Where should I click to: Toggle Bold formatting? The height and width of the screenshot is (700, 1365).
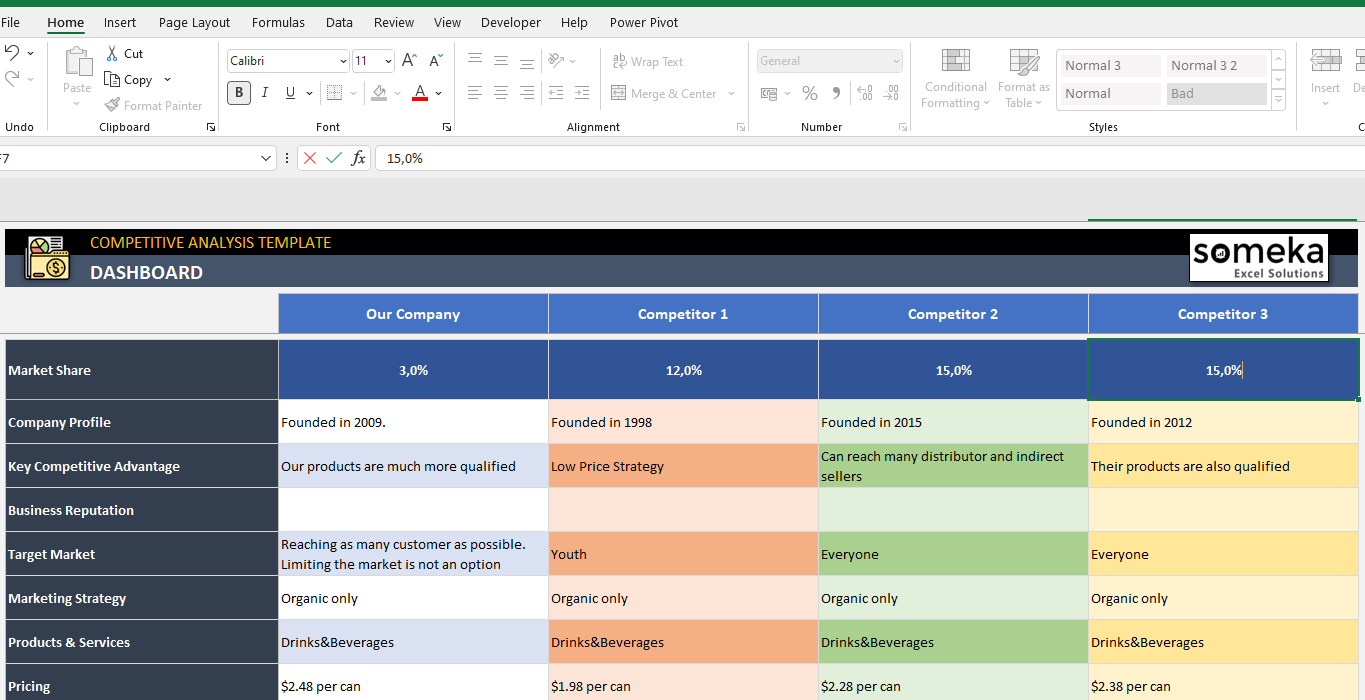coord(238,92)
